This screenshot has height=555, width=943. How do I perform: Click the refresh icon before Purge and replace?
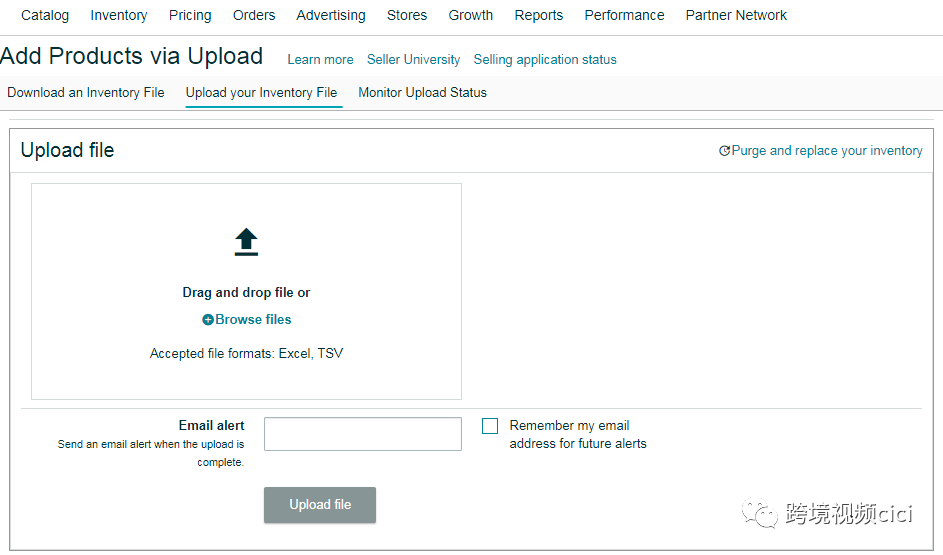(725, 151)
